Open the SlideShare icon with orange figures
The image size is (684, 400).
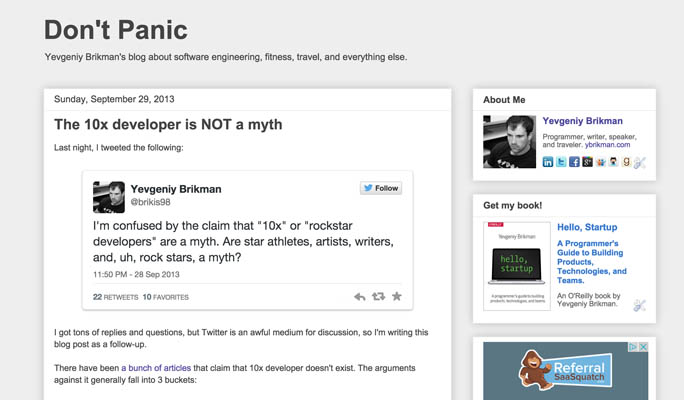pos(600,162)
